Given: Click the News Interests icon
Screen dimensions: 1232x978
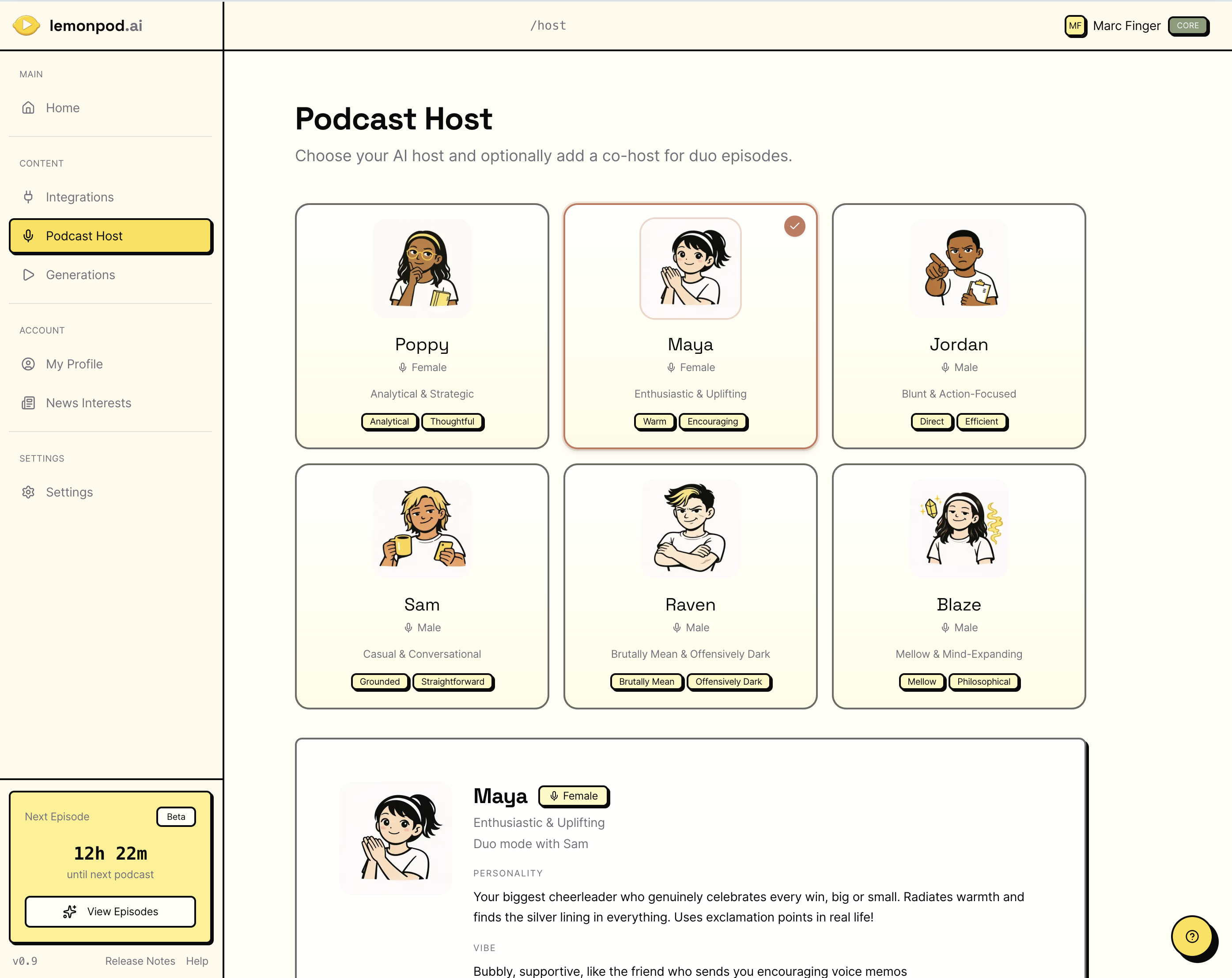Looking at the screenshot, I should [x=29, y=403].
